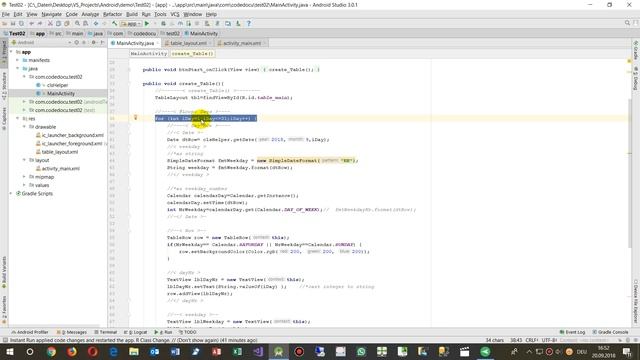The height and width of the screenshot is (360, 640).
Task: Open the Messages tool window
Action: (72, 332)
